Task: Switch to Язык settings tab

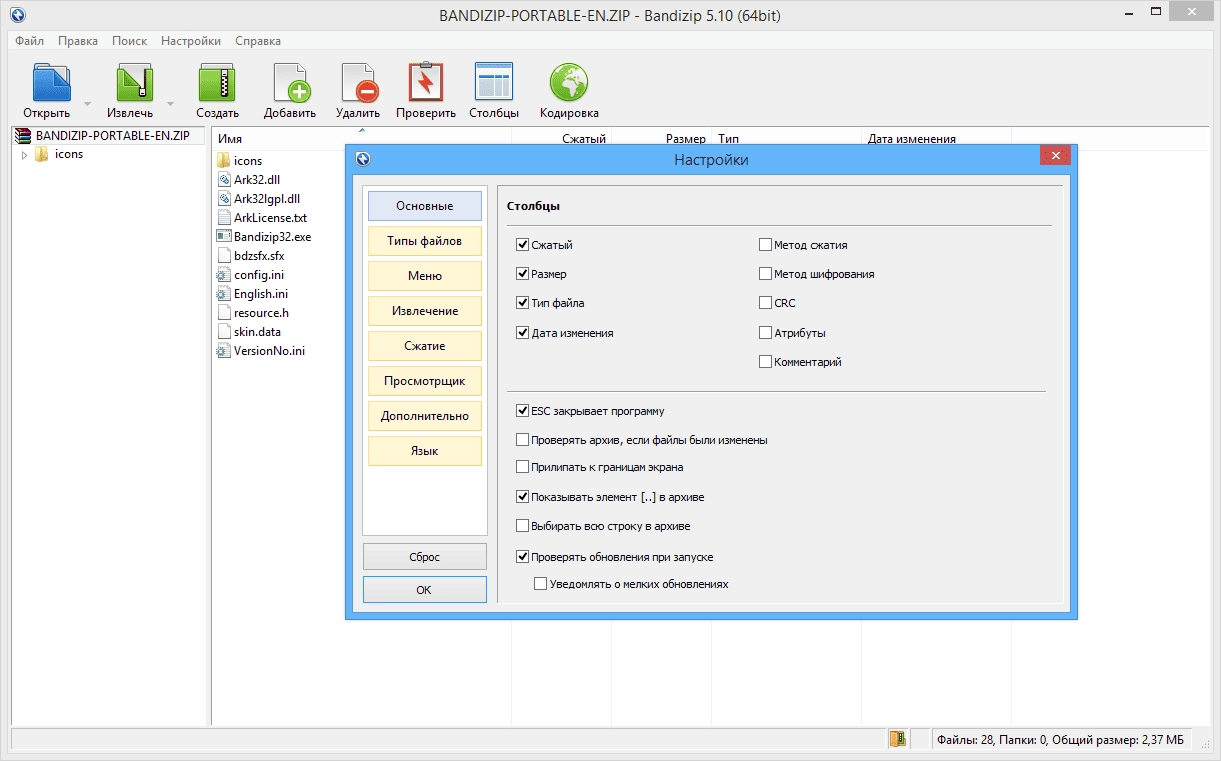Action: pyautogui.click(x=425, y=450)
